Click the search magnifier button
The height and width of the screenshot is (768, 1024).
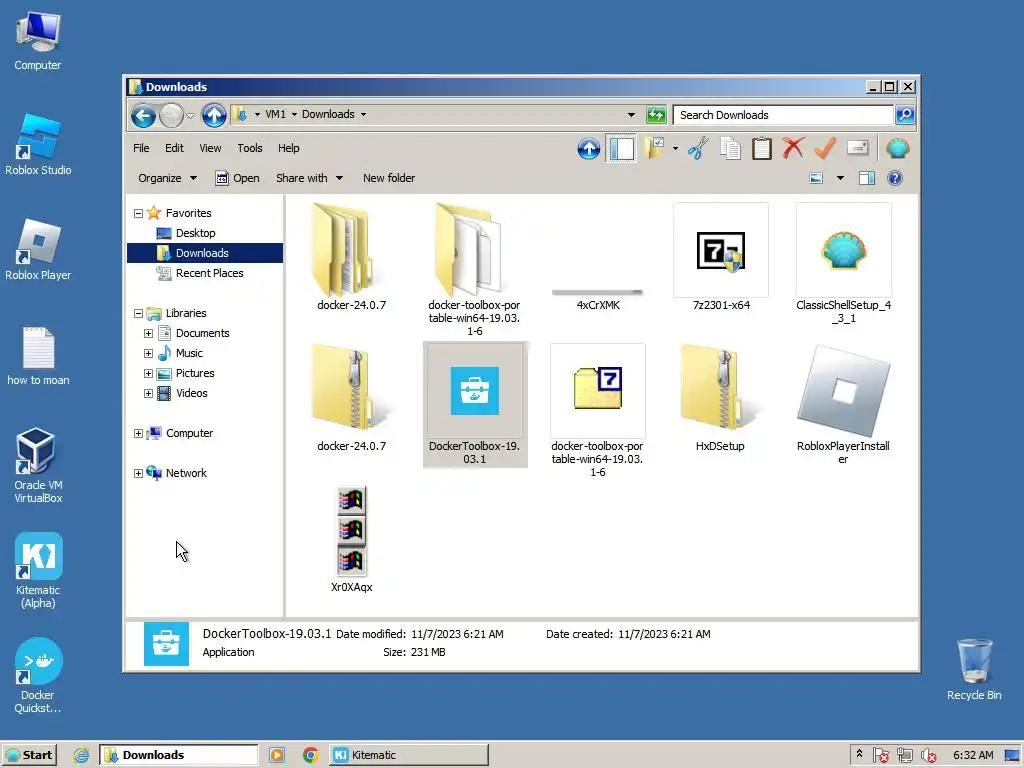[904, 115]
